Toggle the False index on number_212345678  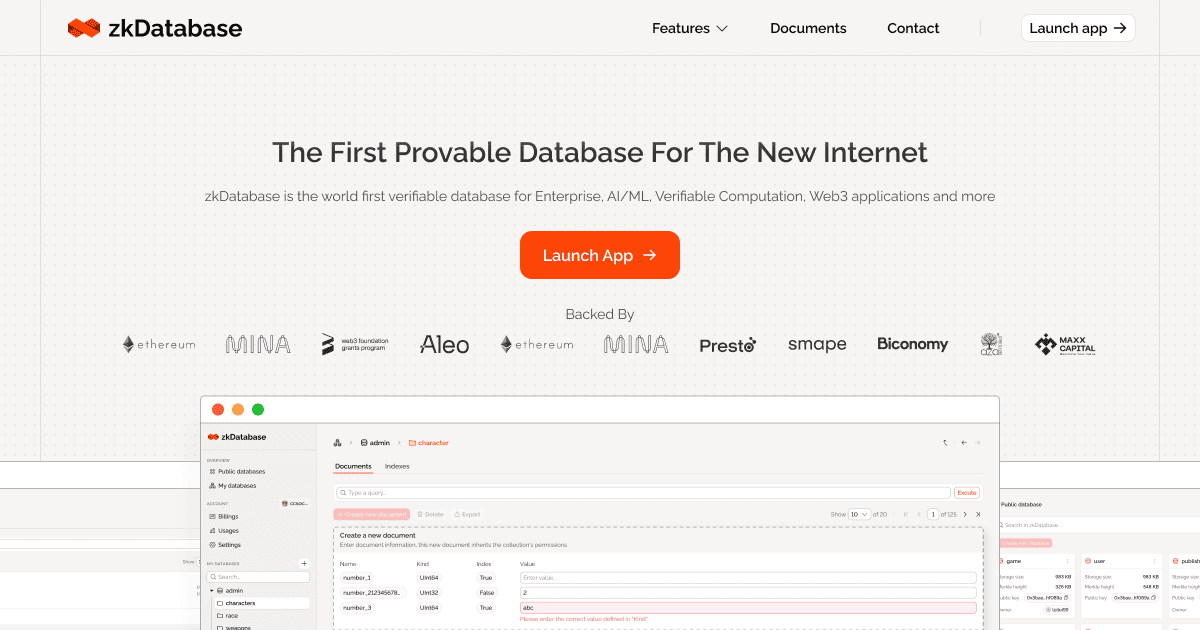click(x=487, y=592)
